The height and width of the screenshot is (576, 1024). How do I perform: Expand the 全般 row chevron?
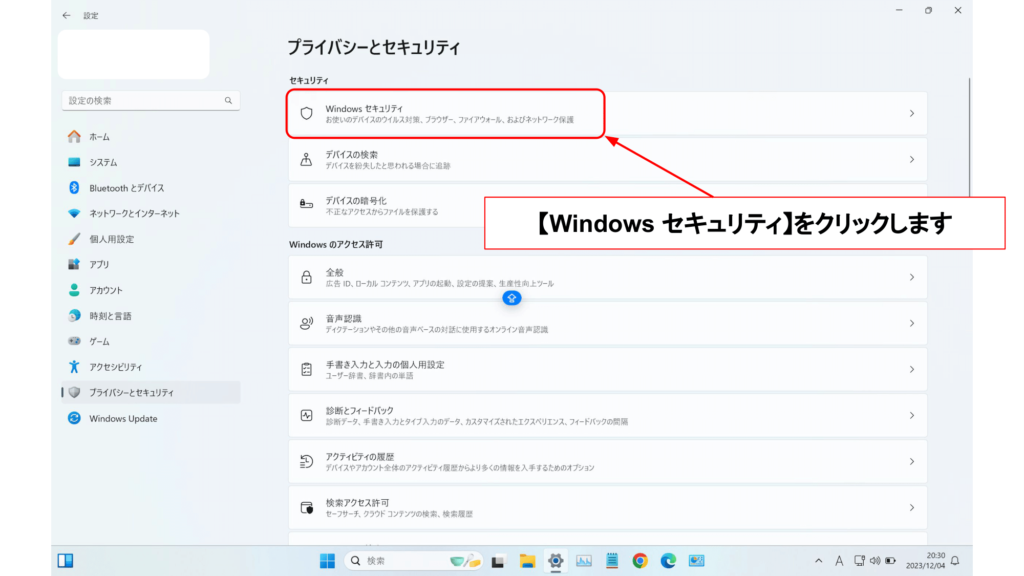point(911,277)
